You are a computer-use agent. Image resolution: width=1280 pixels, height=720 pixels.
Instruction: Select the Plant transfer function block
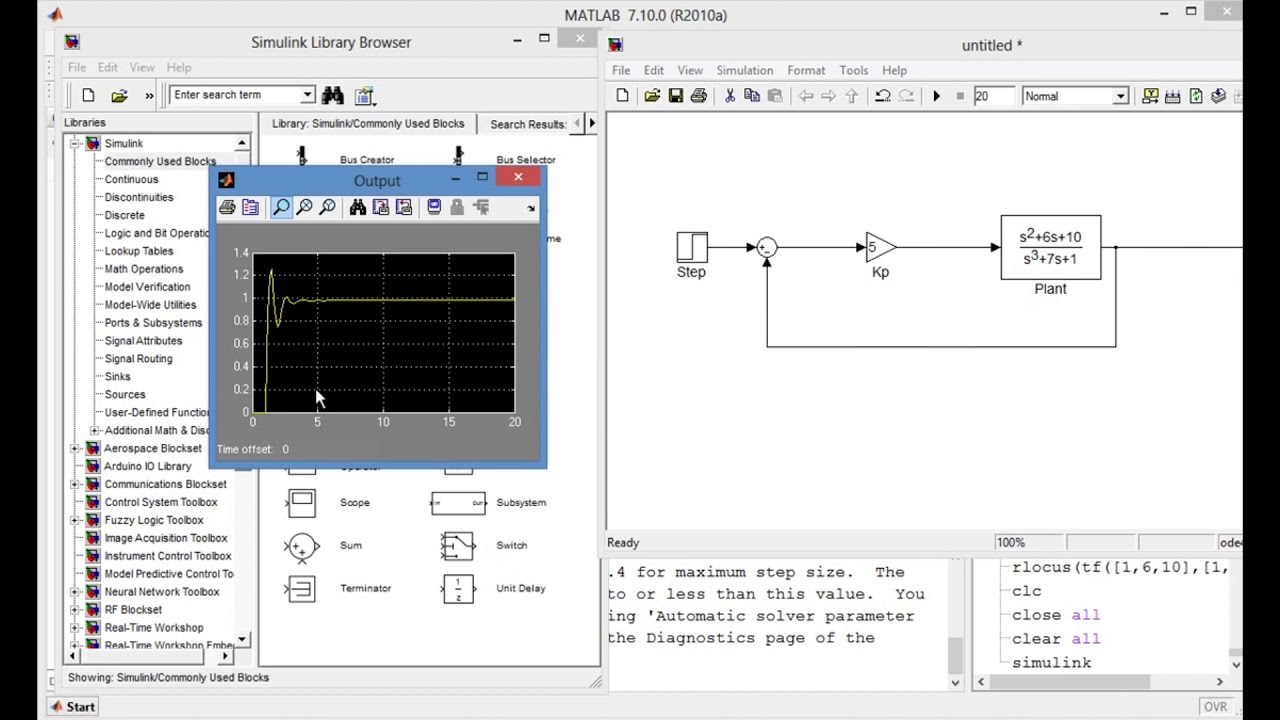pos(1051,247)
